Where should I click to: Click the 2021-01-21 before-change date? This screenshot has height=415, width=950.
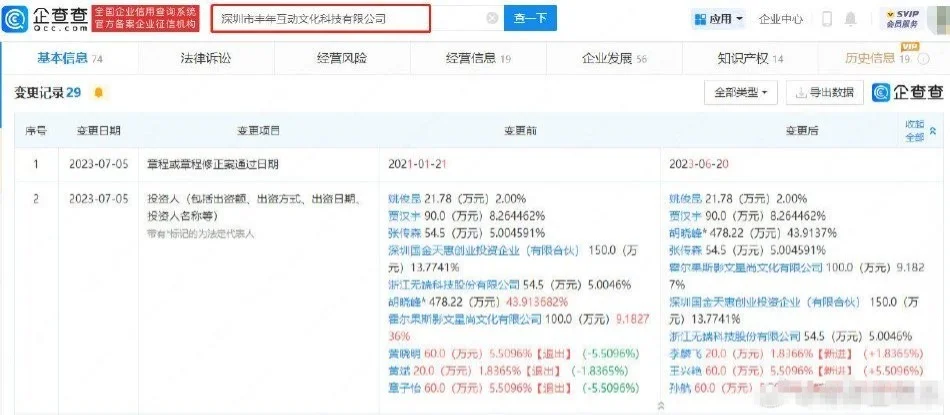coord(417,164)
